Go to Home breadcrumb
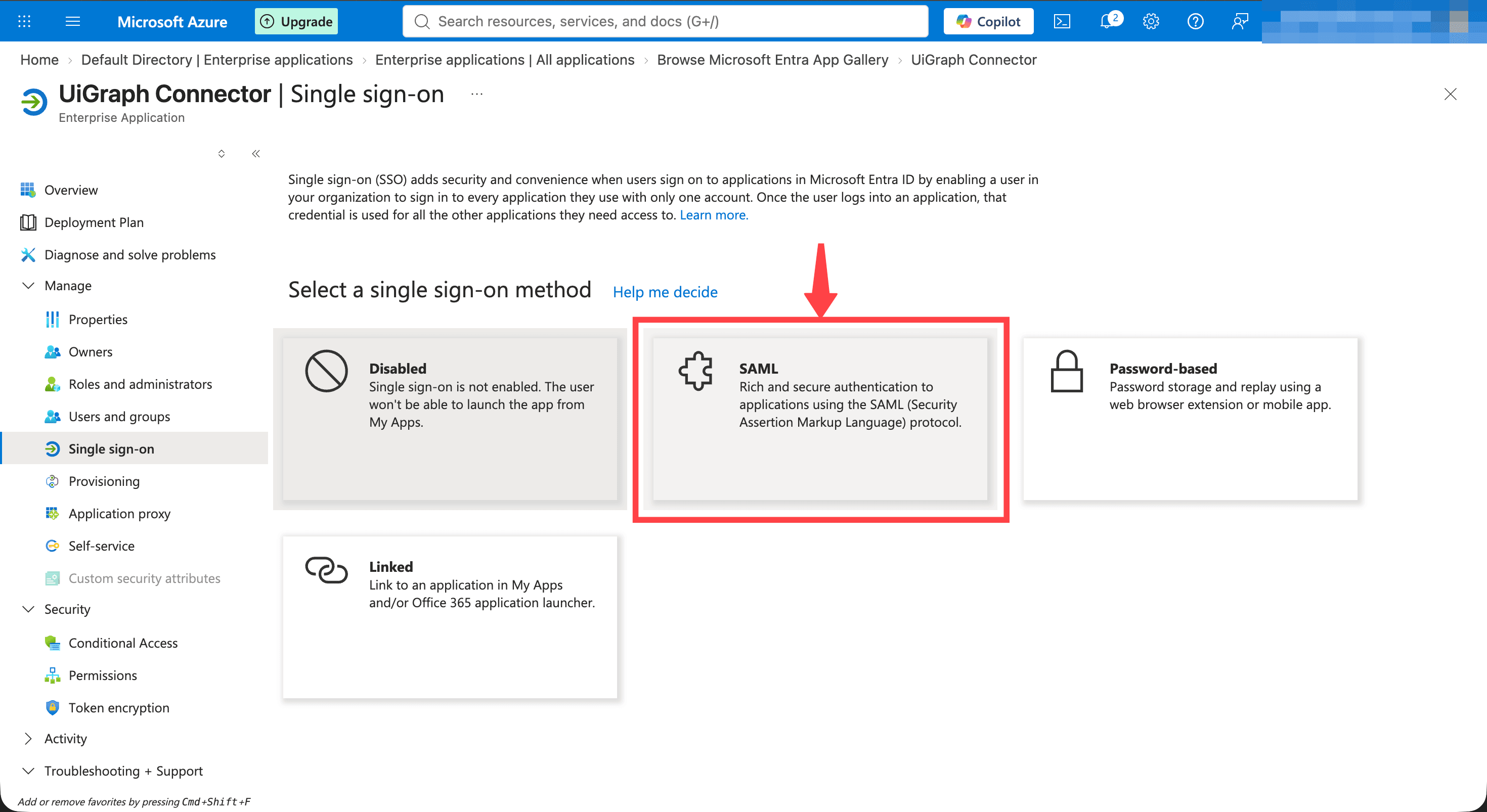 [x=39, y=60]
